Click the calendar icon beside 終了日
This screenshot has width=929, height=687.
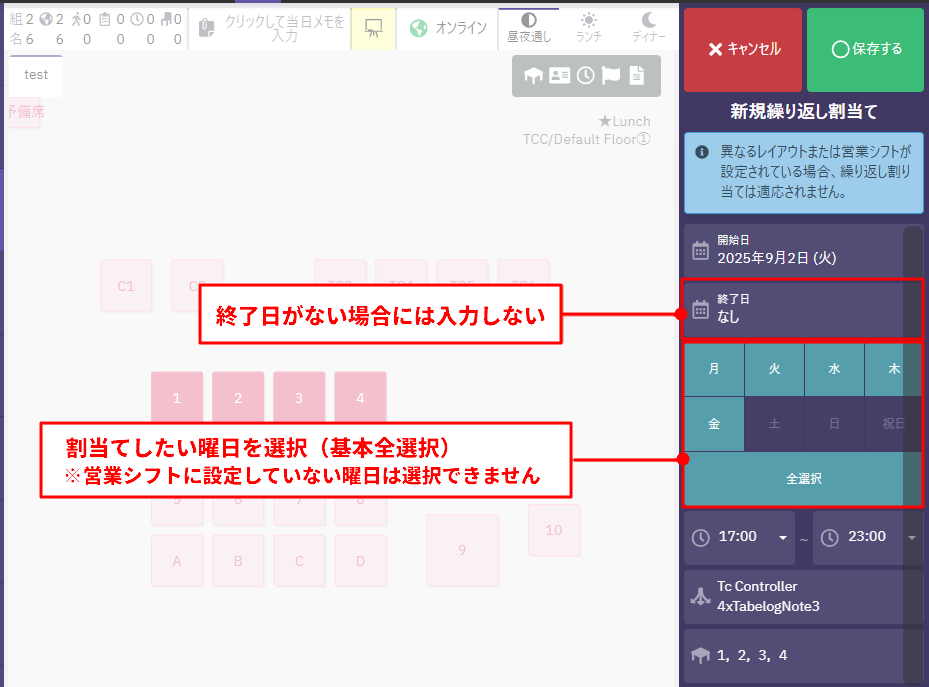700,309
